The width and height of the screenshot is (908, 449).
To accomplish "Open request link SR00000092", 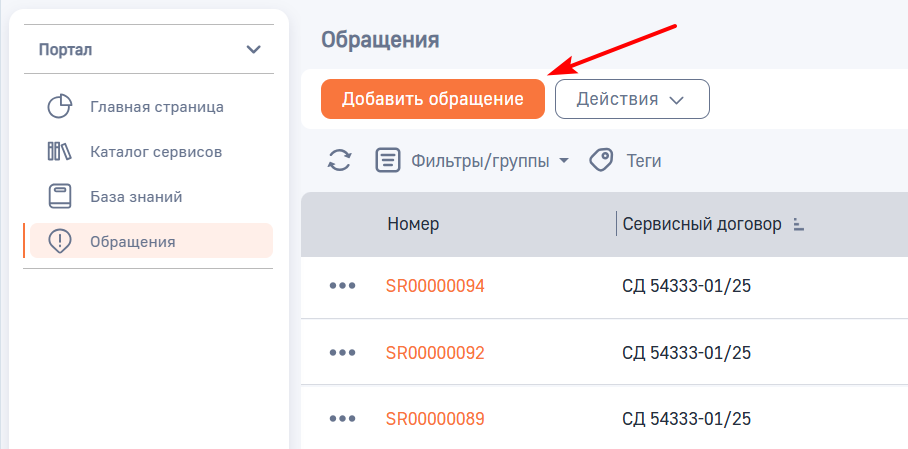I will coord(435,353).
